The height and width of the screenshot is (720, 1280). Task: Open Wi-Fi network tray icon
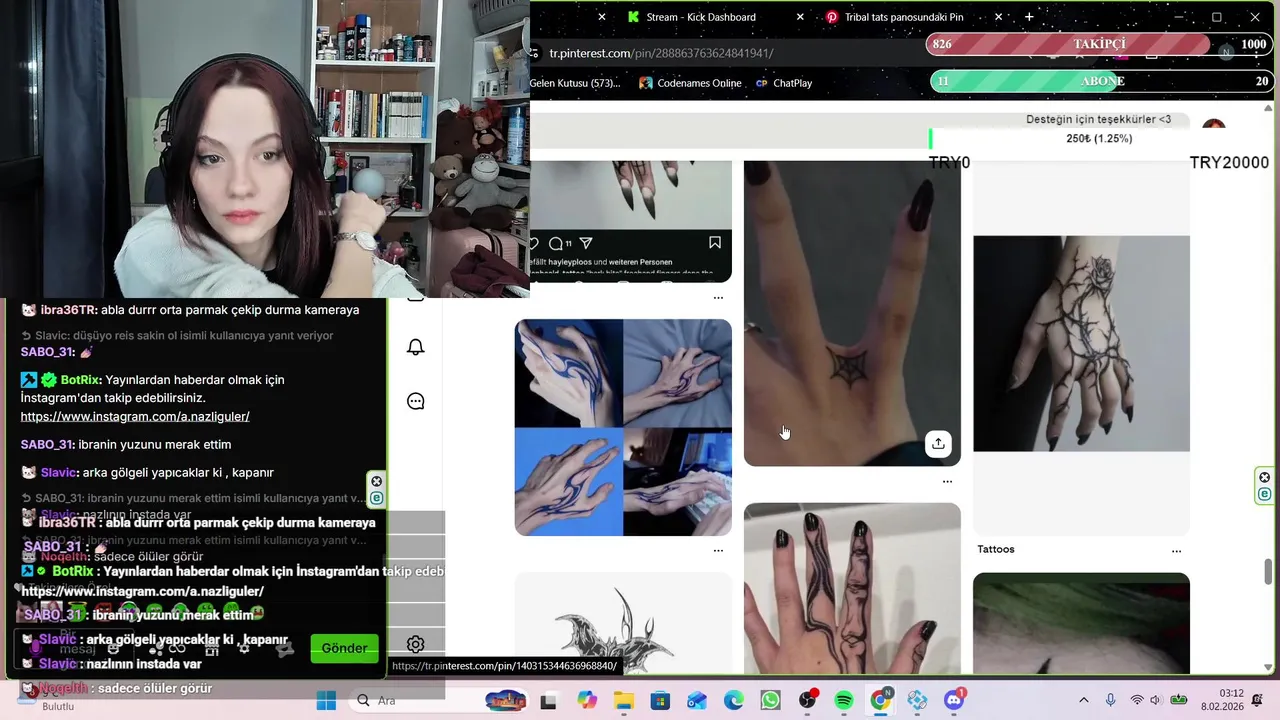(1137, 701)
